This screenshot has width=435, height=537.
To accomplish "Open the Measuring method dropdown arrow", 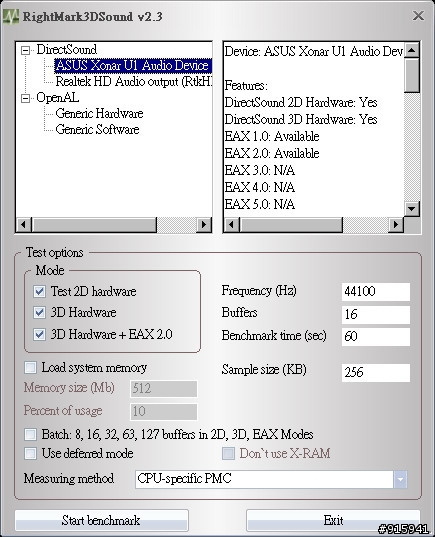I will (400, 479).
